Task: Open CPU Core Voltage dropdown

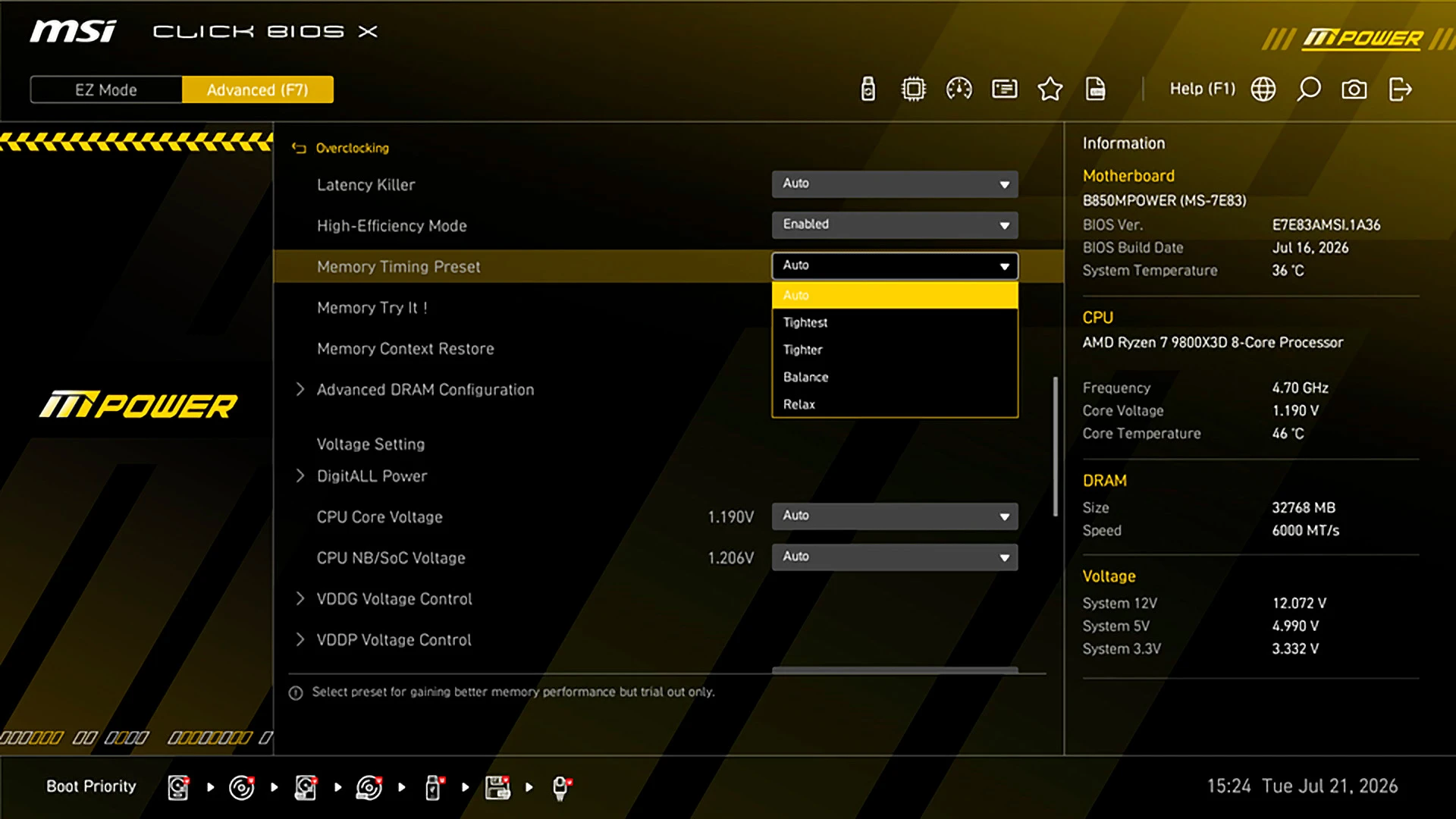Action: 895,516
